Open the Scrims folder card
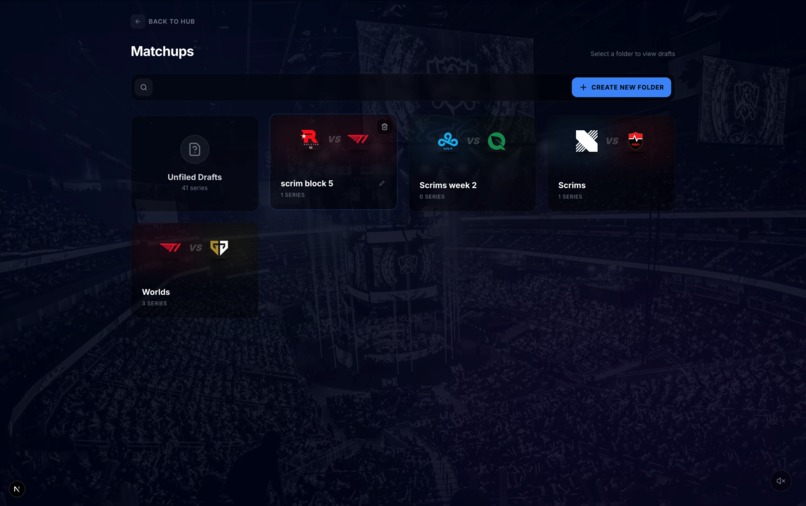The width and height of the screenshot is (806, 506). click(x=611, y=163)
